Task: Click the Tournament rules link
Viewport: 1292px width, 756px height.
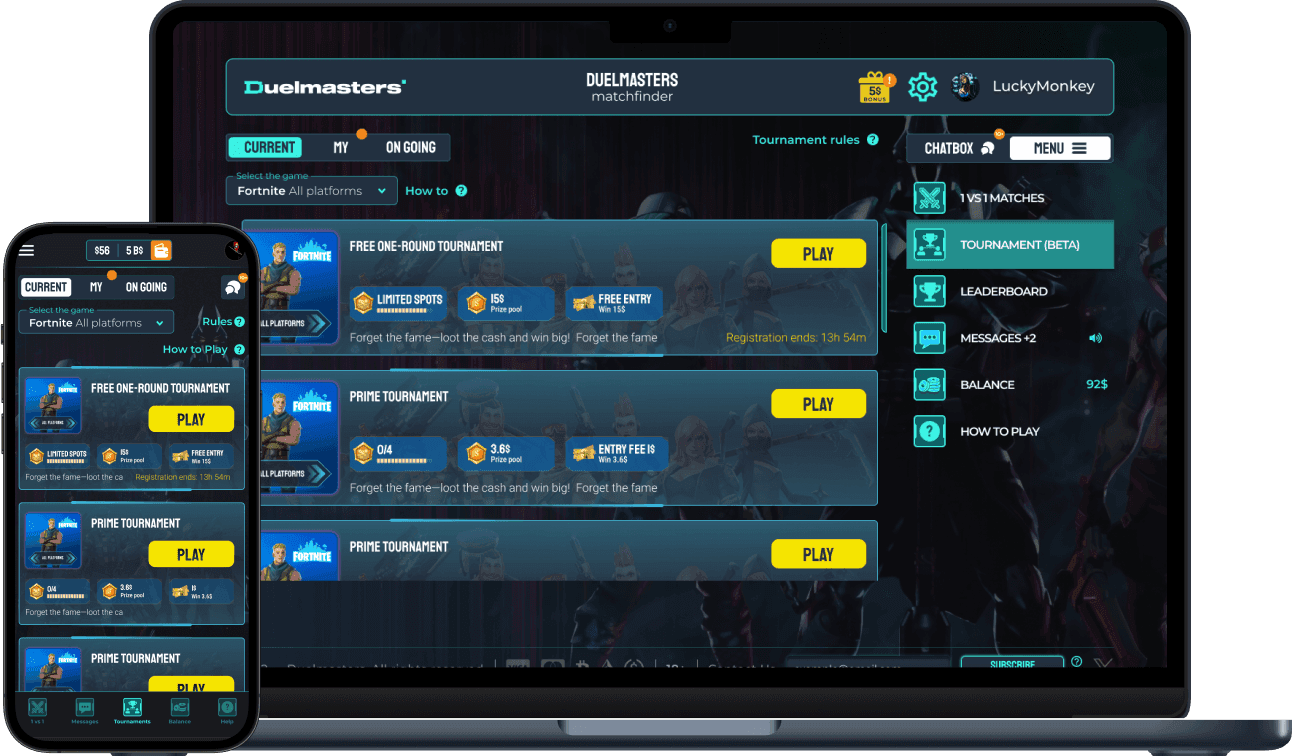Action: click(x=806, y=140)
